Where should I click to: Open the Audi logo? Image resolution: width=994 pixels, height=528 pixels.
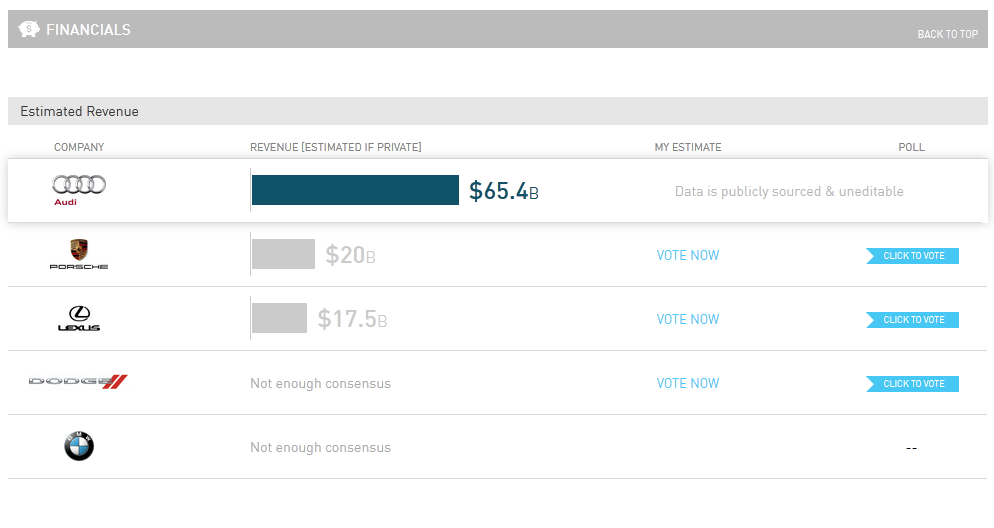point(79,190)
